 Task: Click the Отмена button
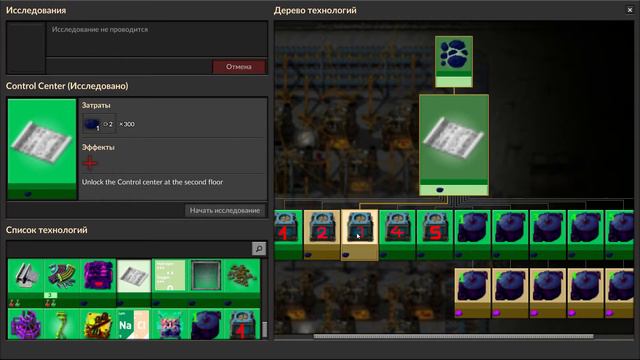pyautogui.click(x=239, y=67)
